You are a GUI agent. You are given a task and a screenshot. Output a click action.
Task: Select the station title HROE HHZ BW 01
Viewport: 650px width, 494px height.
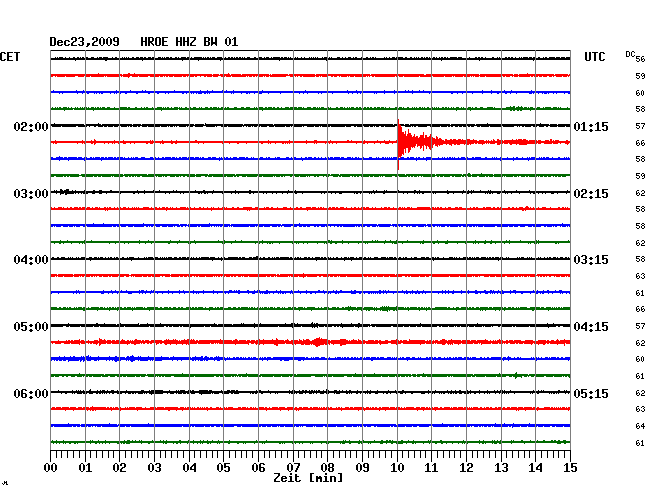[x=189, y=42]
